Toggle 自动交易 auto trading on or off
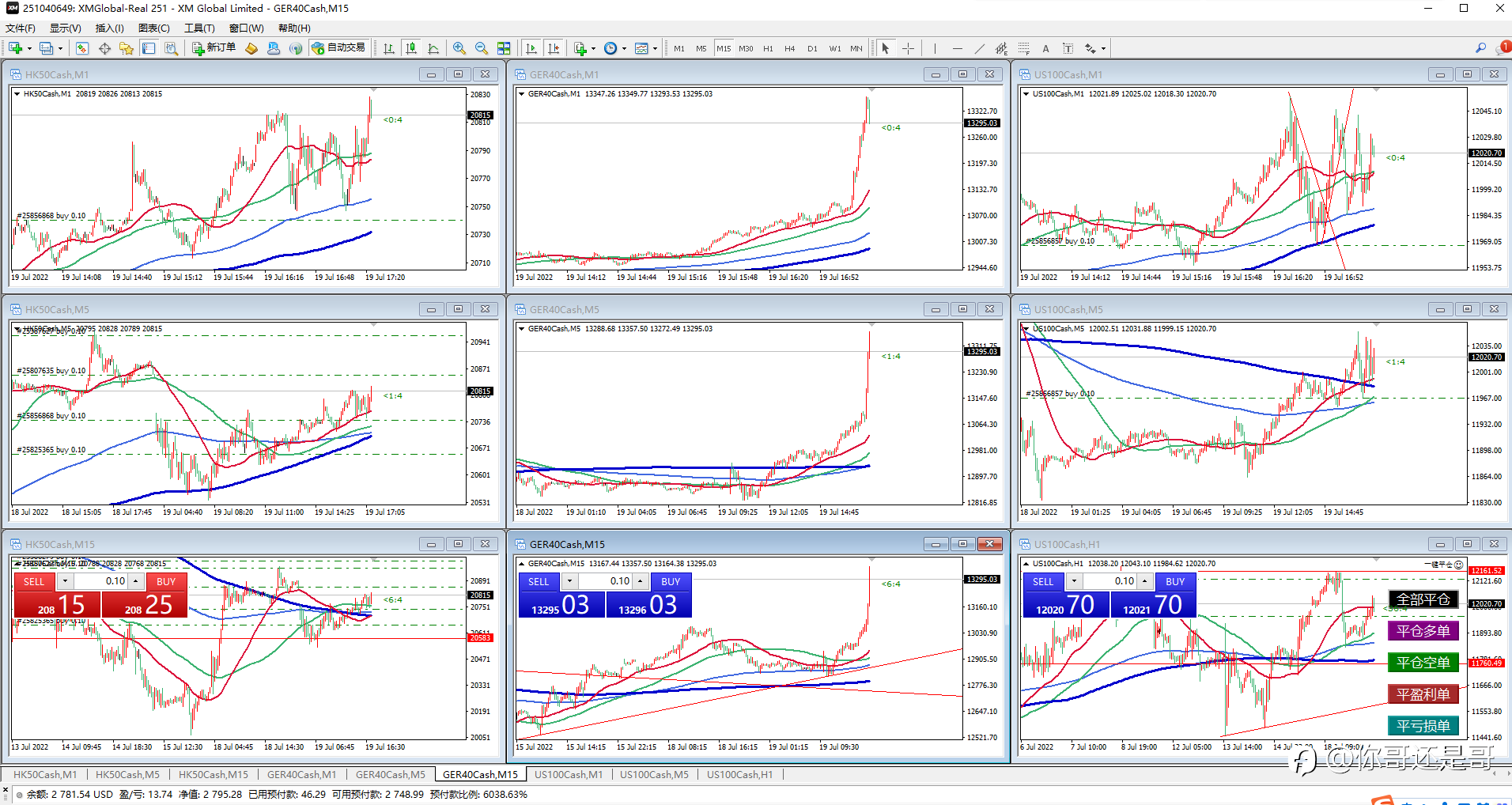Image resolution: width=1512 pixels, height=805 pixels. pos(338,48)
